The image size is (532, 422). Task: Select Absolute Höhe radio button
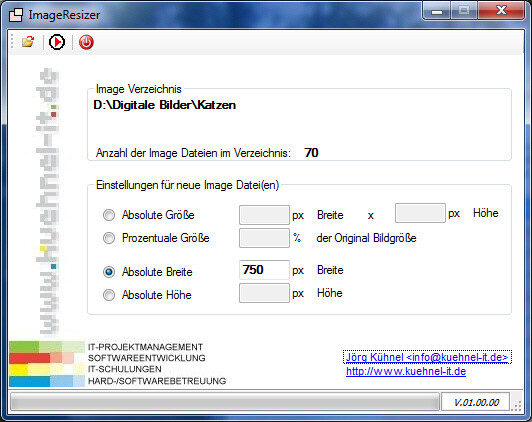pyautogui.click(x=109, y=295)
